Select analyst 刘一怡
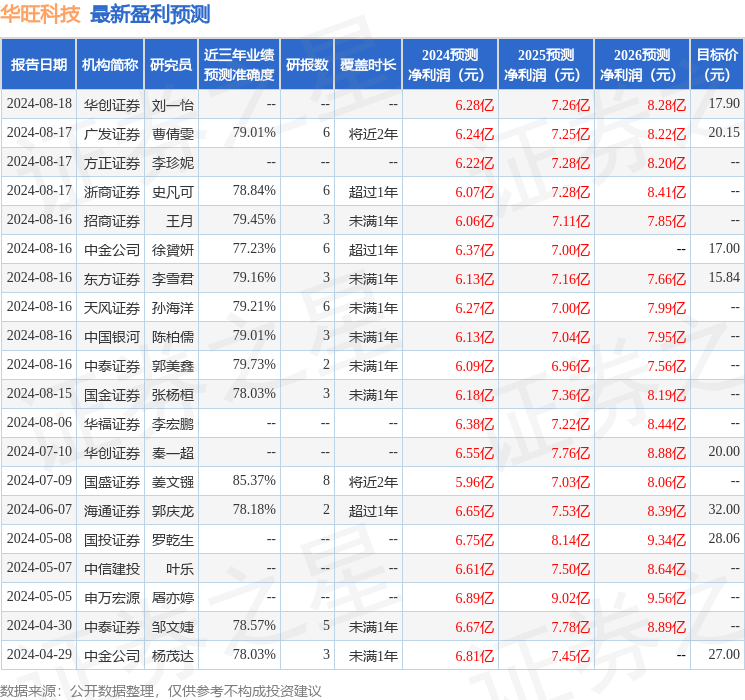The image size is (745, 700). pos(172,105)
